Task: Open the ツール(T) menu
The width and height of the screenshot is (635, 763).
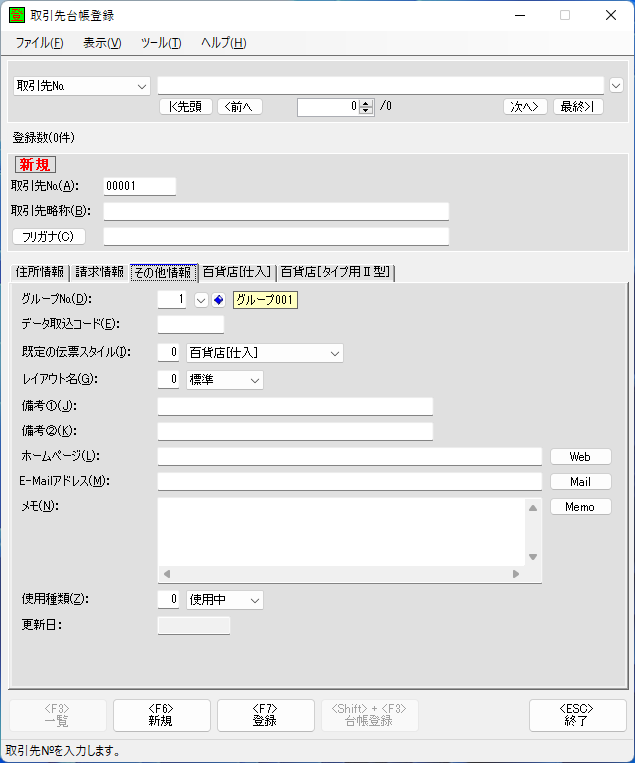Action: pos(161,43)
